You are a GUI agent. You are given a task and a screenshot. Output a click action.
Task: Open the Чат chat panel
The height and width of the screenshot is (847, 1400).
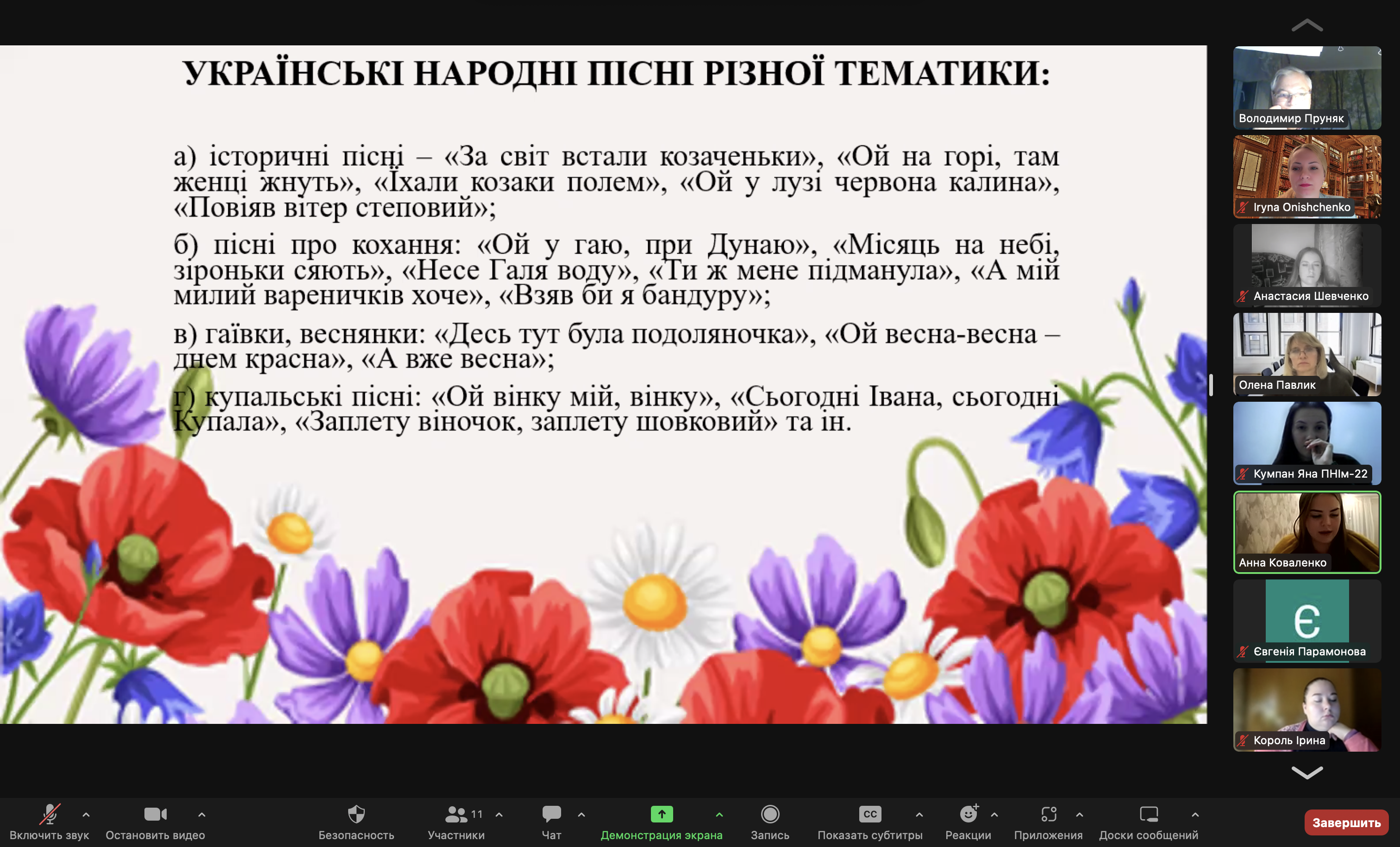click(x=551, y=822)
